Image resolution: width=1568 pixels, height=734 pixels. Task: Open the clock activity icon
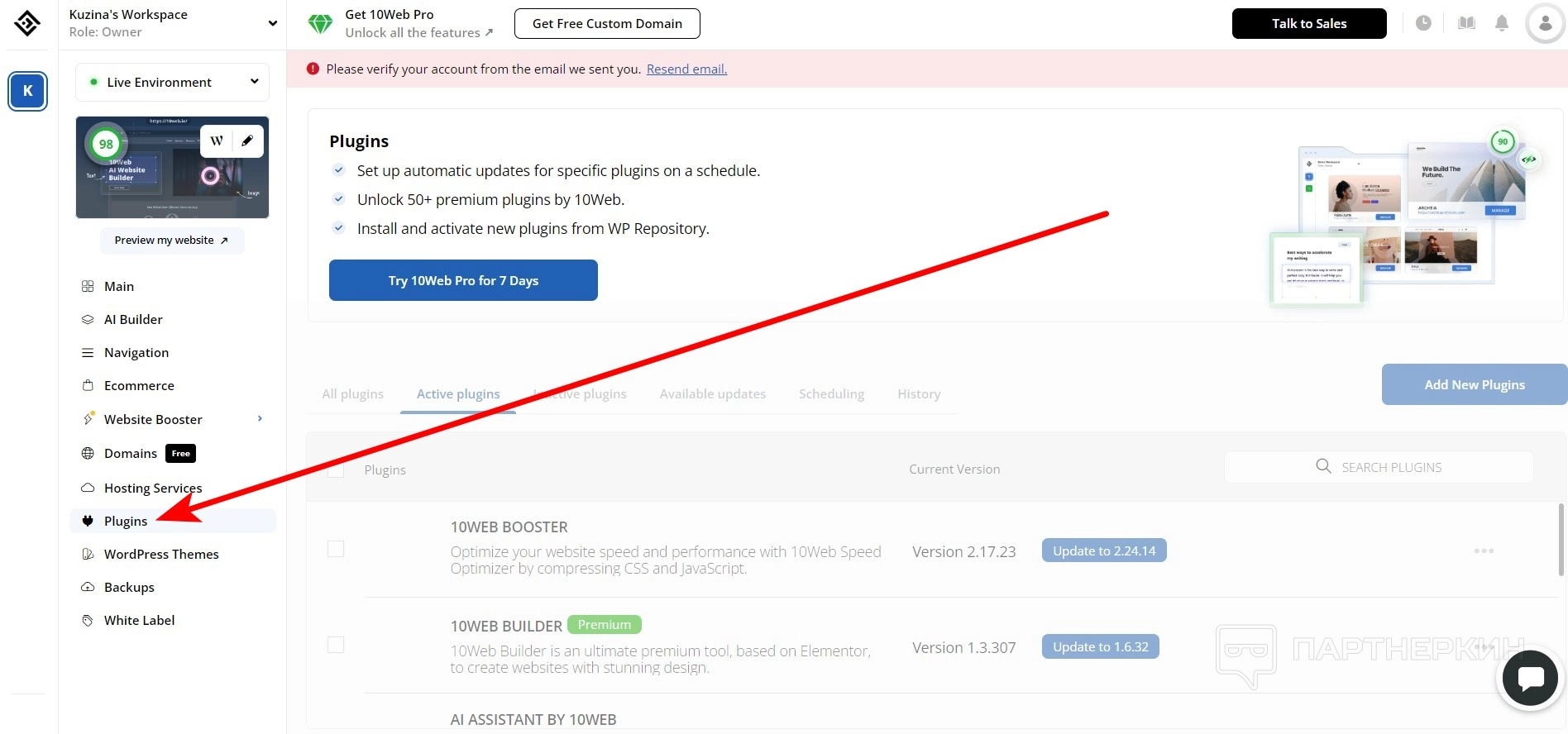(x=1423, y=23)
